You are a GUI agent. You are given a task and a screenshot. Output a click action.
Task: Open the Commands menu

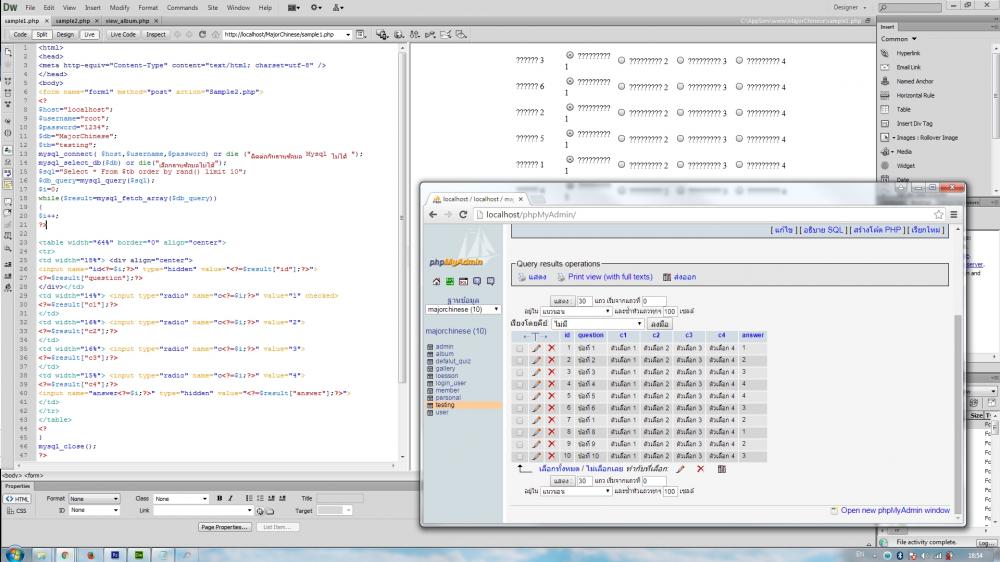(x=182, y=8)
